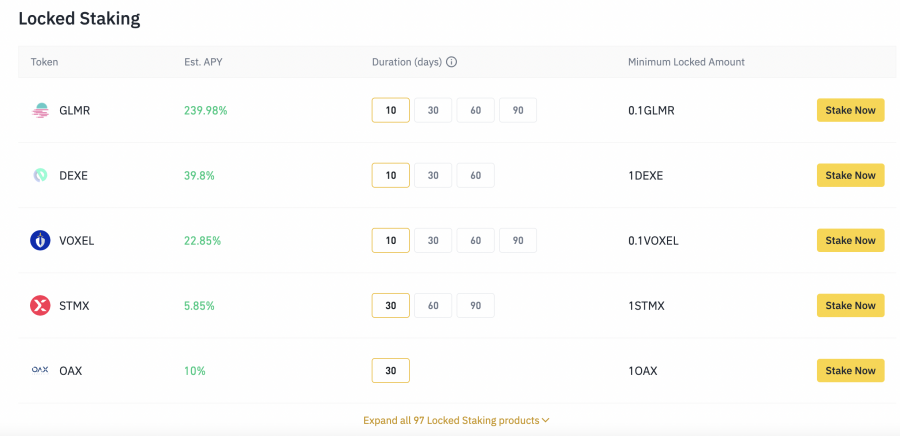Click the OAX token icon
This screenshot has width=900, height=436.
click(40, 370)
